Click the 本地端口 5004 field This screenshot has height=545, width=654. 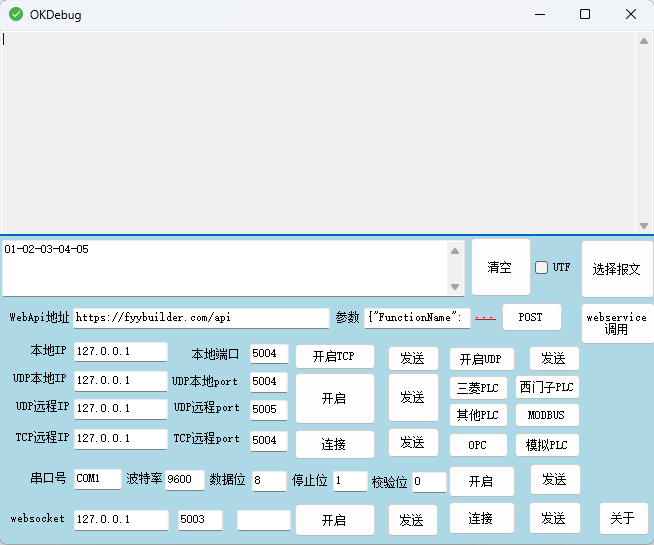[269, 354]
